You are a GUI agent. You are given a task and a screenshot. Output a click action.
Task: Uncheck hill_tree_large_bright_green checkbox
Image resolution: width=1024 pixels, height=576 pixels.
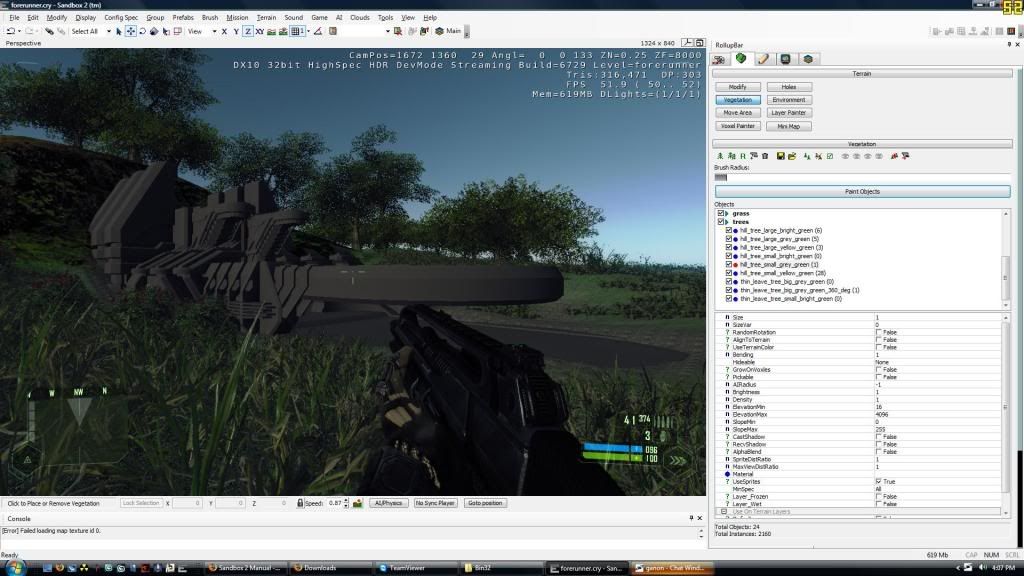click(729, 231)
